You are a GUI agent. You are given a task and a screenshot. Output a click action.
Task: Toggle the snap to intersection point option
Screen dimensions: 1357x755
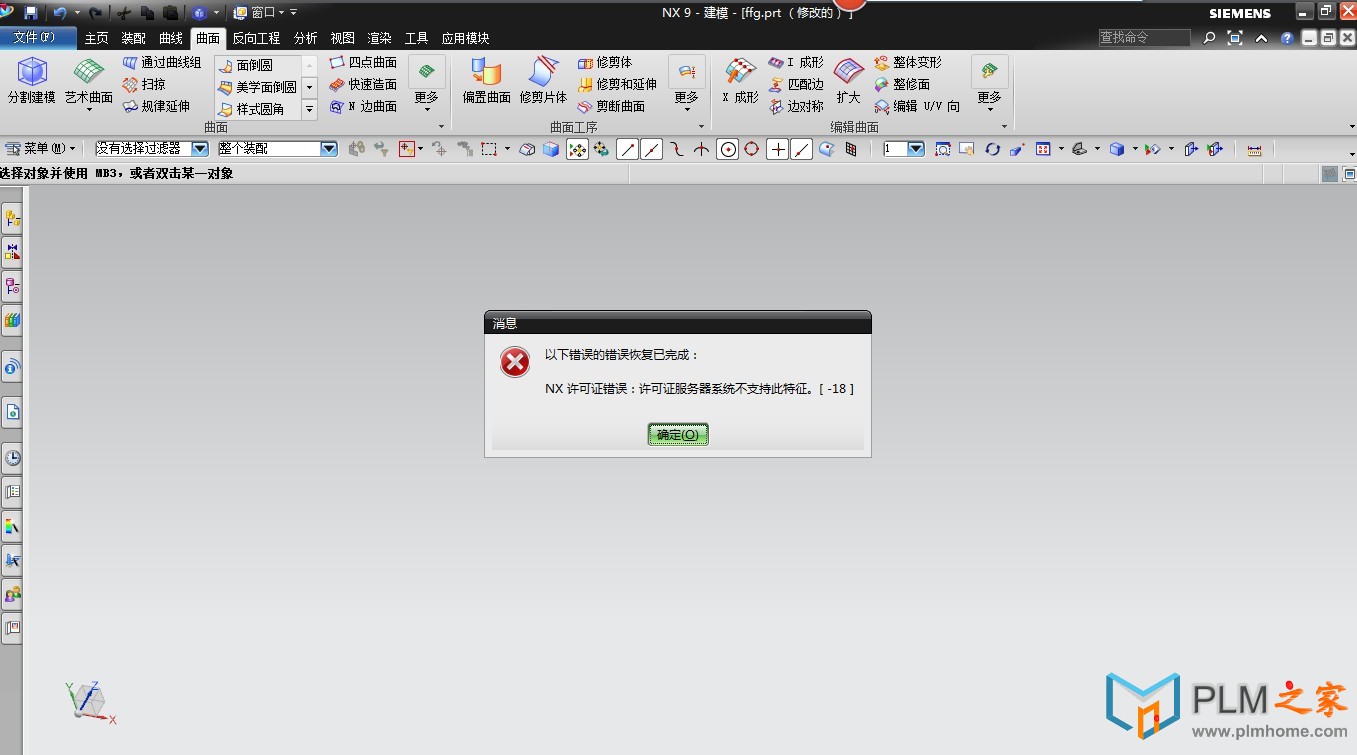(x=701, y=149)
